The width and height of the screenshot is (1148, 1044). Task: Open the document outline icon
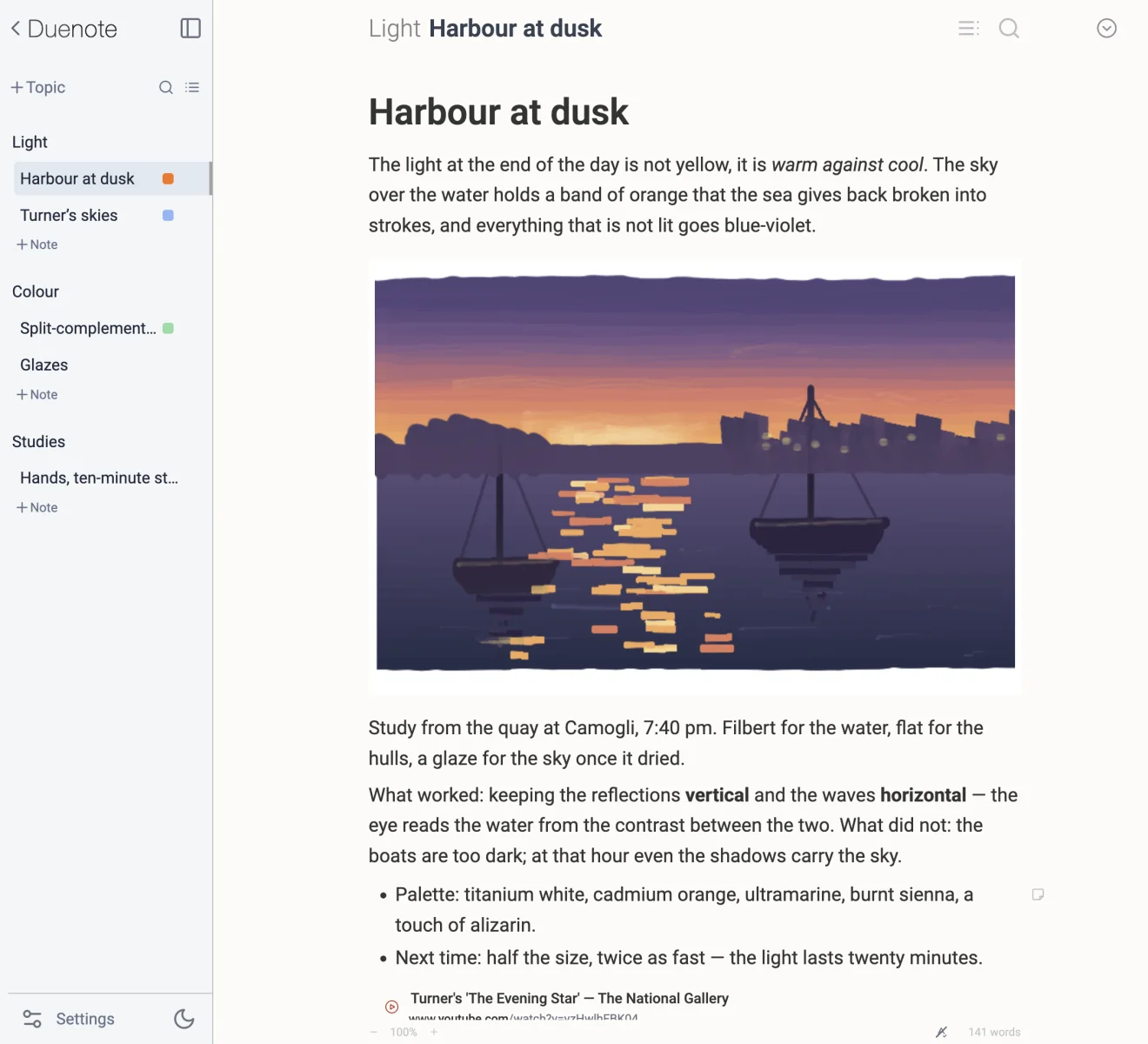[x=969, y=29]
